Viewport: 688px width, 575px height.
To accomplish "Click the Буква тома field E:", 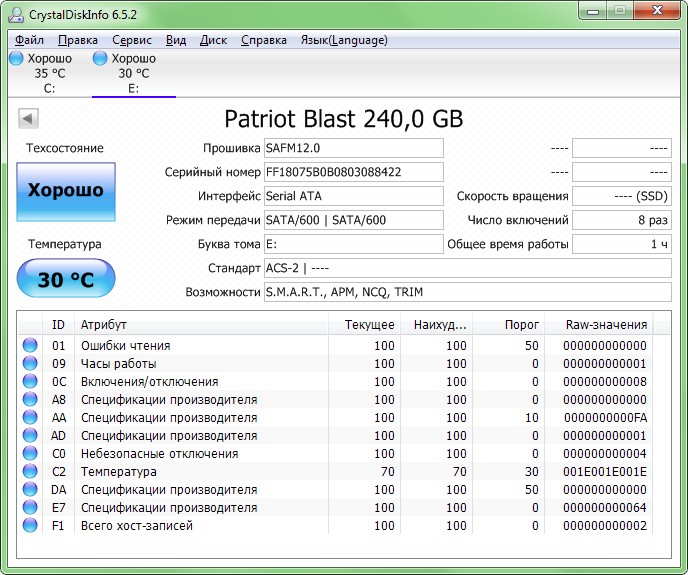I will tap(354, 244).
